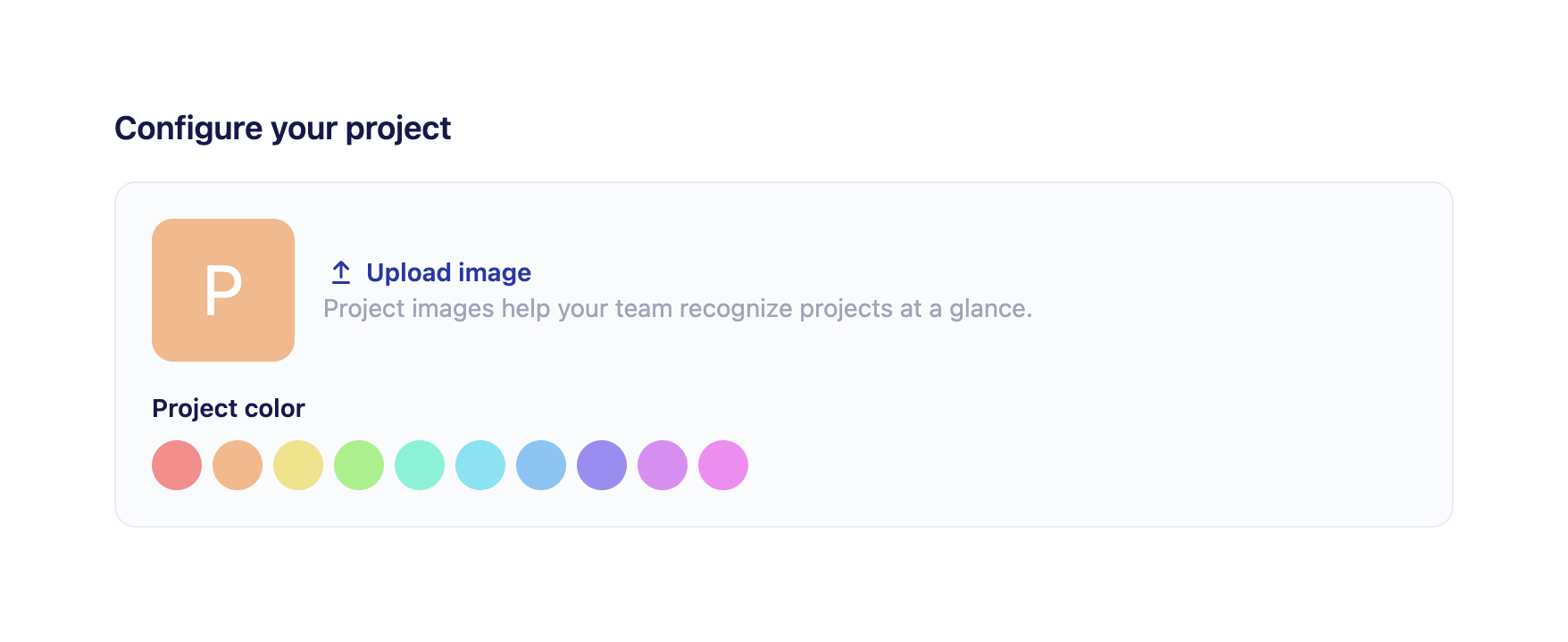Viewport: 1568px width, 642px height.
Task: Click the word 'project' in the heading
Action: coord(398,129)
